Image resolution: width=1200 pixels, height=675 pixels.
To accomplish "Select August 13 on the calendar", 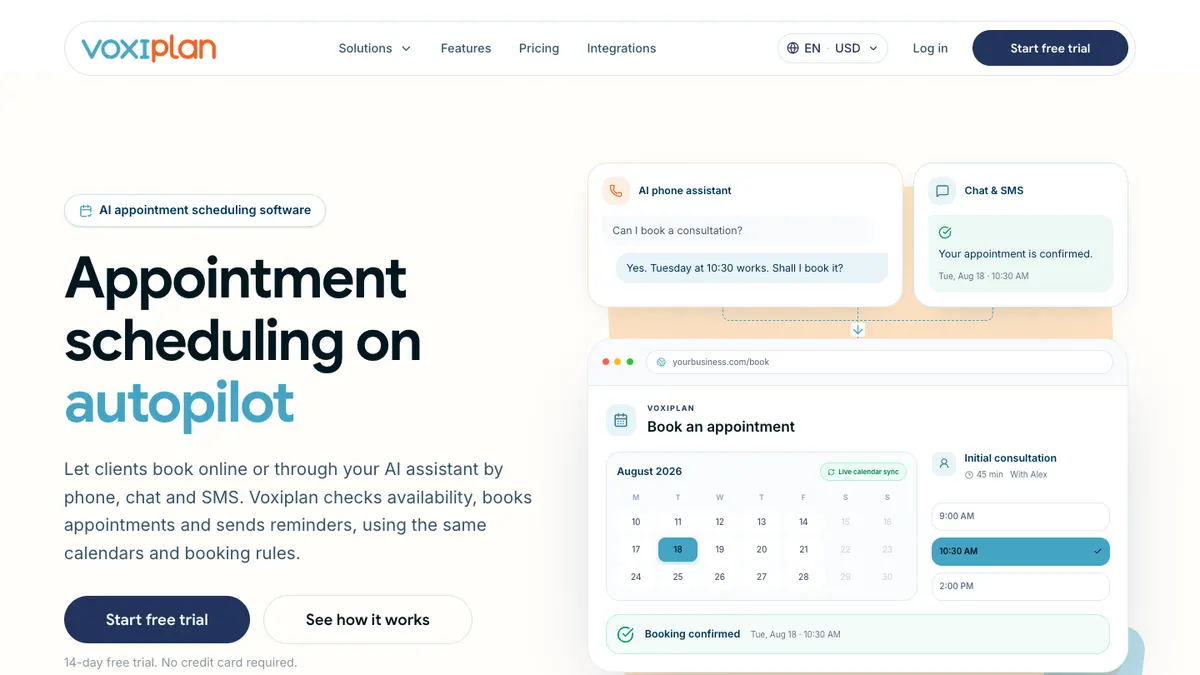I will 762,522.
